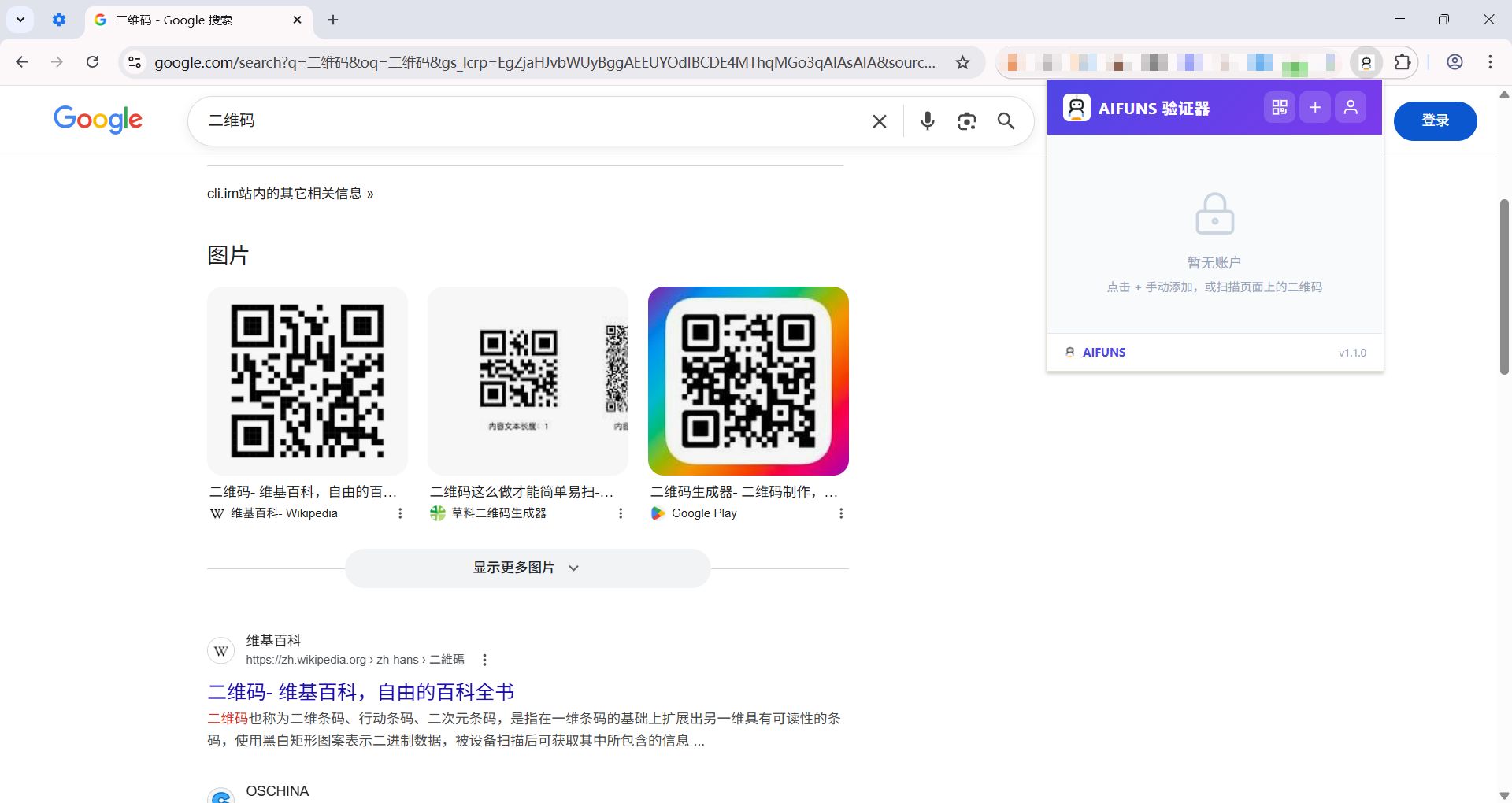
Task: Open the tab search dropdown chevron
Action: [20, 20]
